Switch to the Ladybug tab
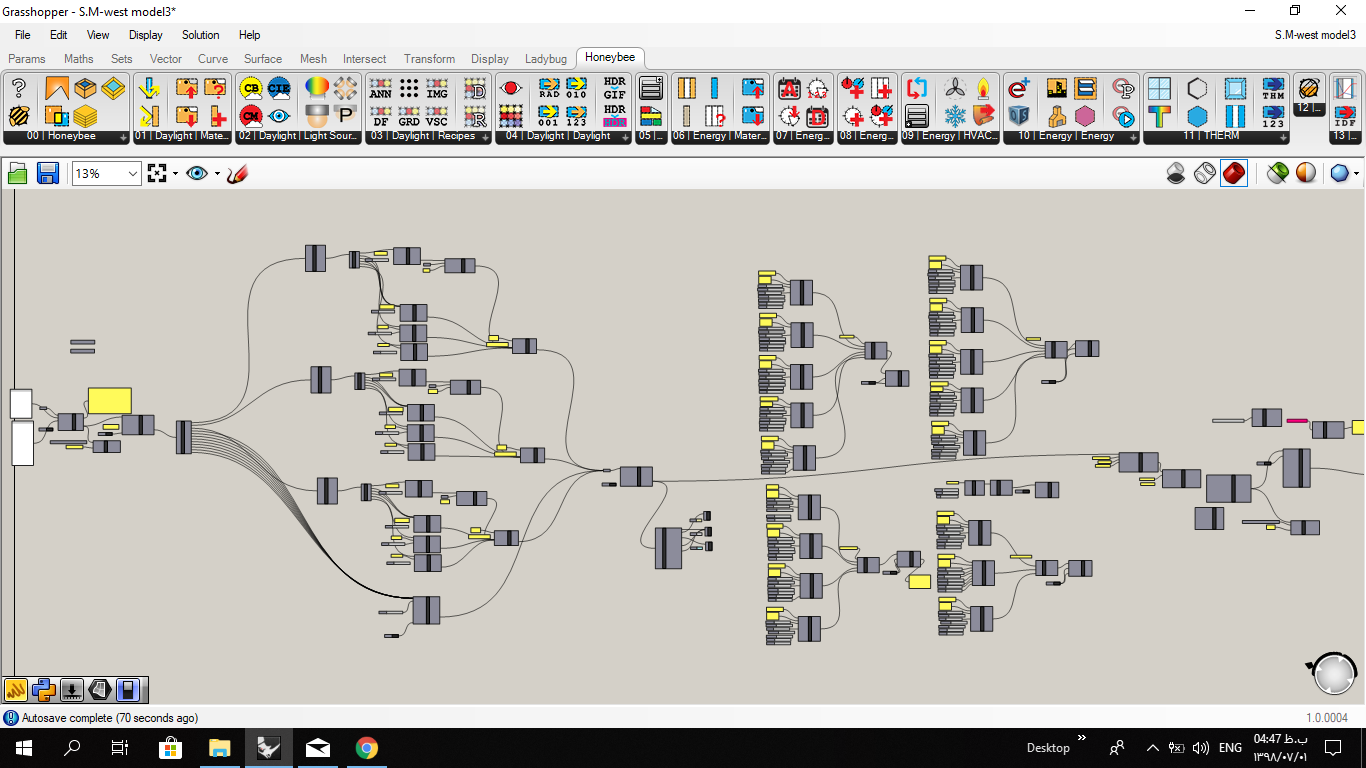Image resolution: width=1366 pixels, height=768 pixels. 546,59
